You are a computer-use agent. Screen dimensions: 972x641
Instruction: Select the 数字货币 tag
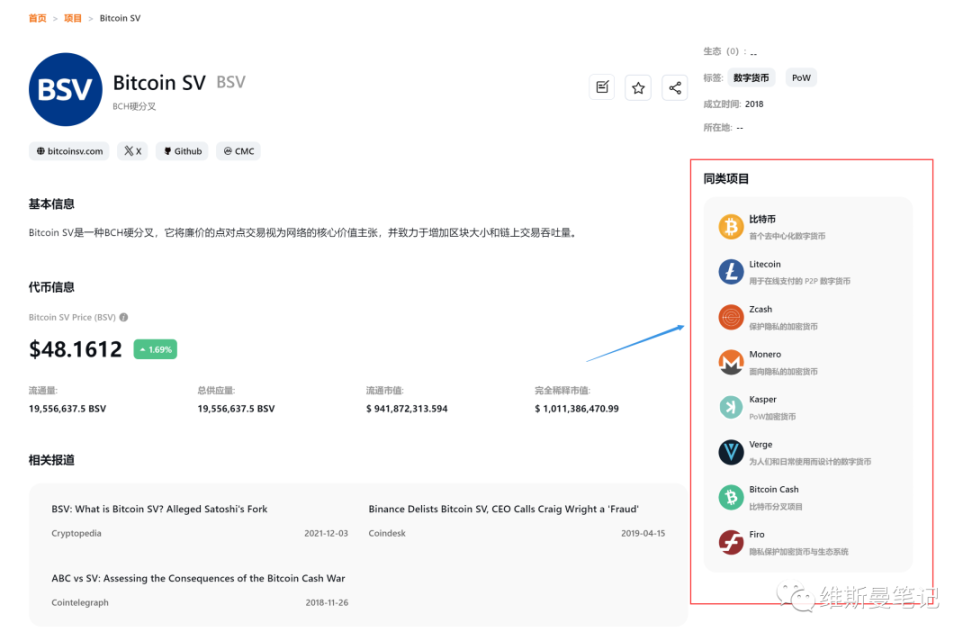point(751,78)
